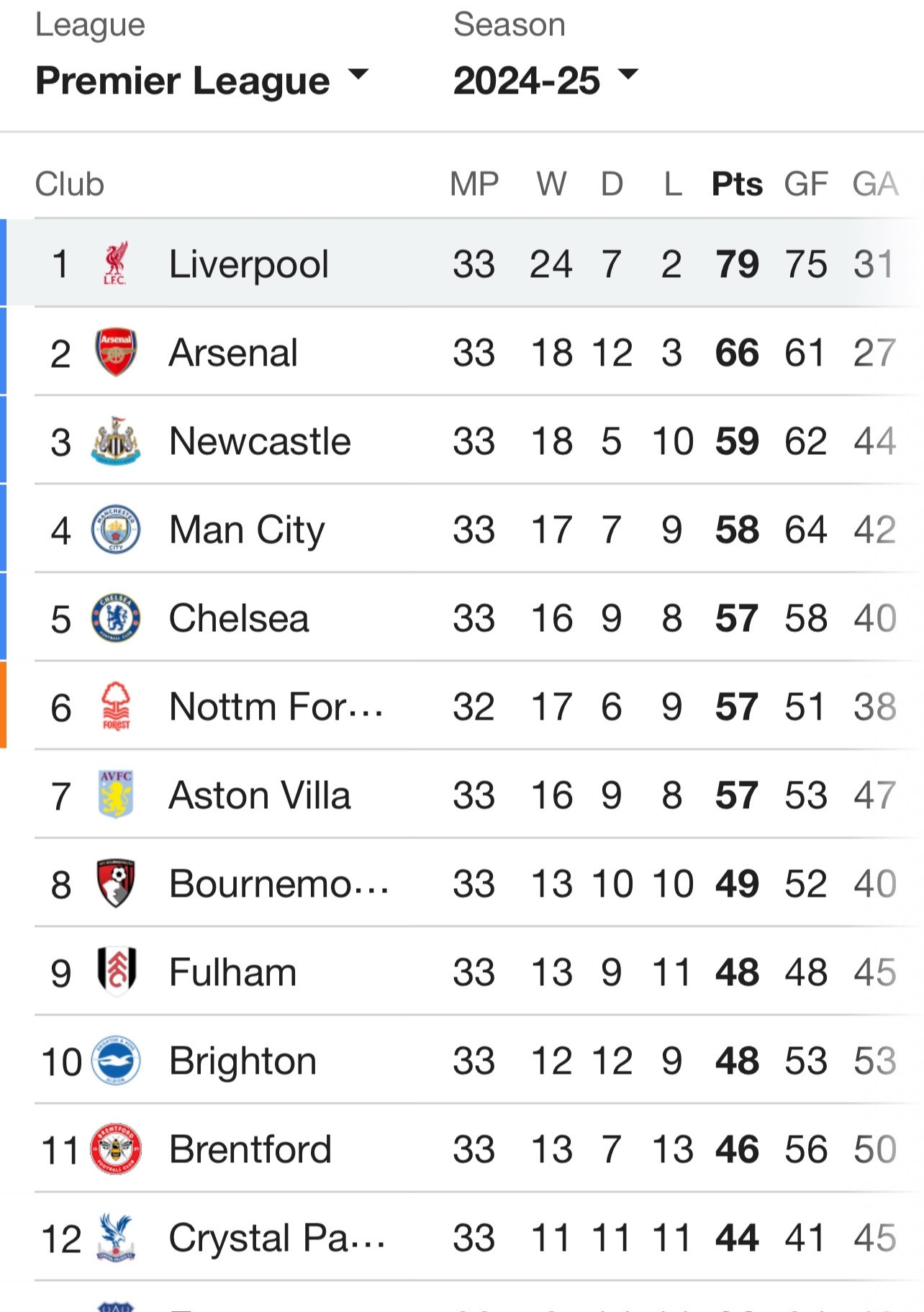
Task: Open the Premier League dropdown
Action: tap(202, 80)
